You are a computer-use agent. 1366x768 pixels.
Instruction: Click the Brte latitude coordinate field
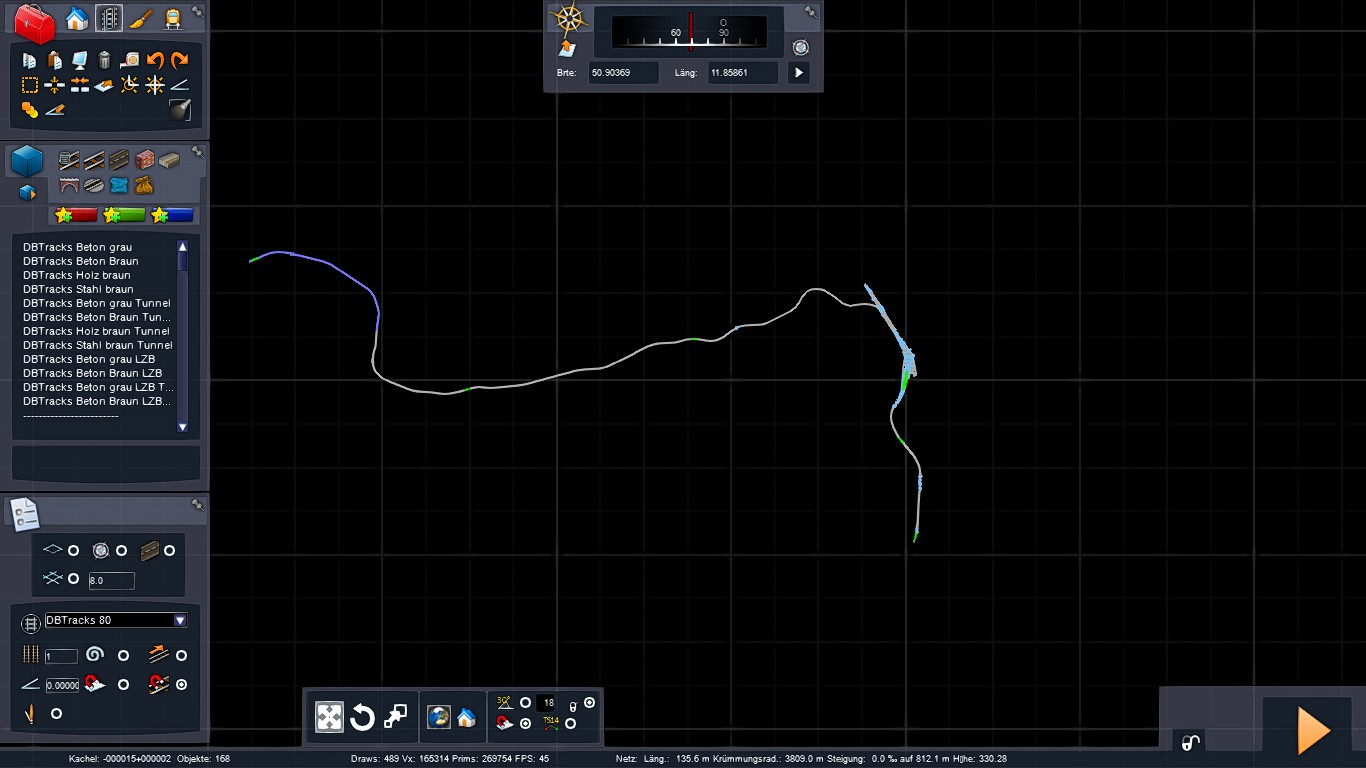(x=623, y=73)
